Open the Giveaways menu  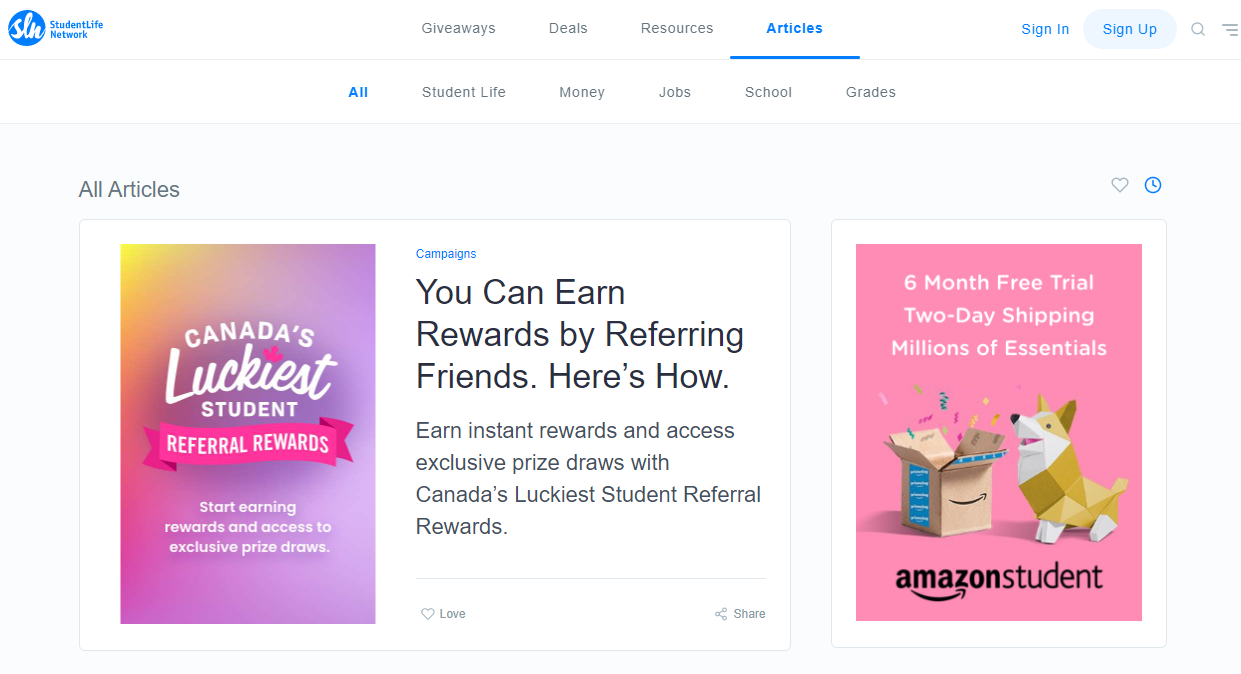tap(458, 28)
